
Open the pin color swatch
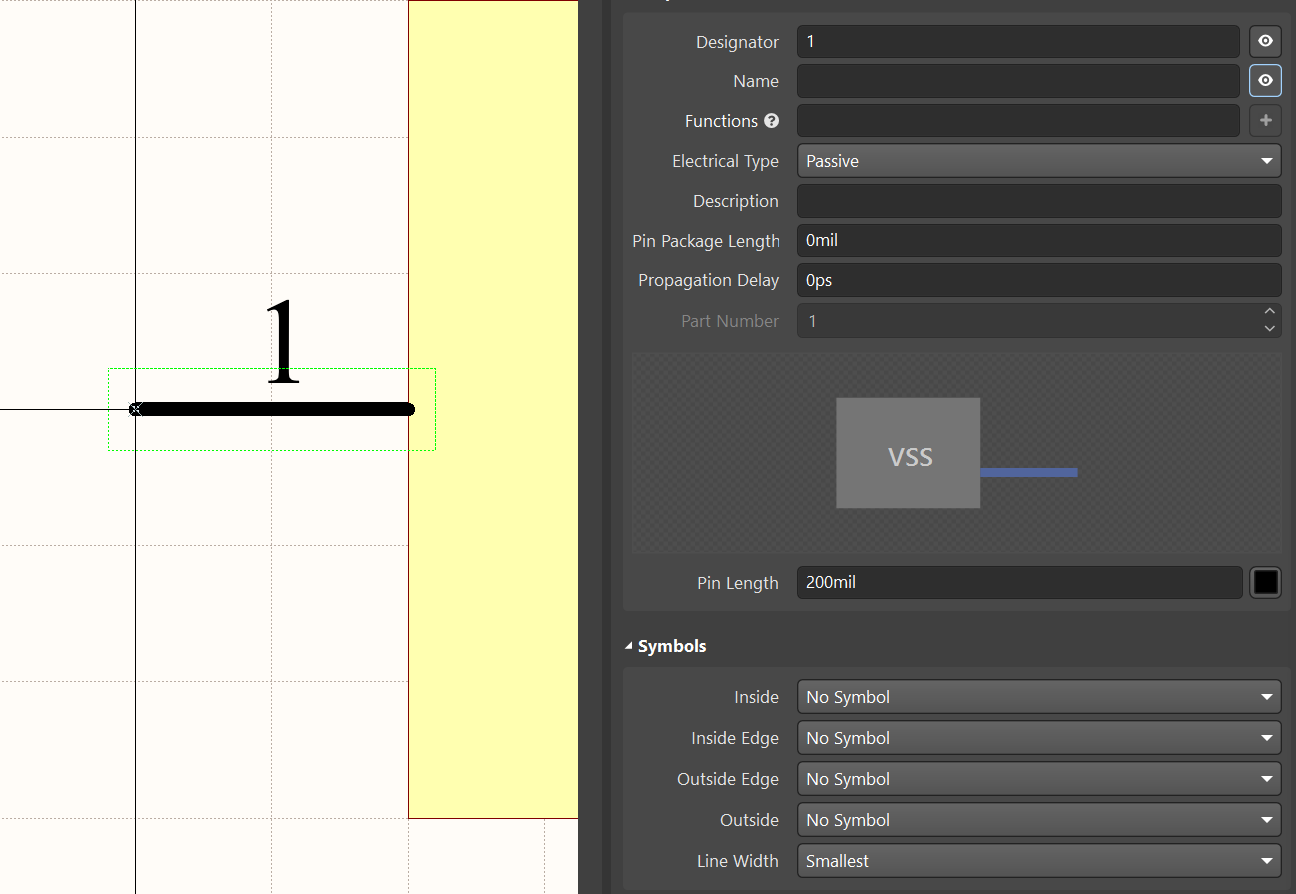click(1265, 582)
